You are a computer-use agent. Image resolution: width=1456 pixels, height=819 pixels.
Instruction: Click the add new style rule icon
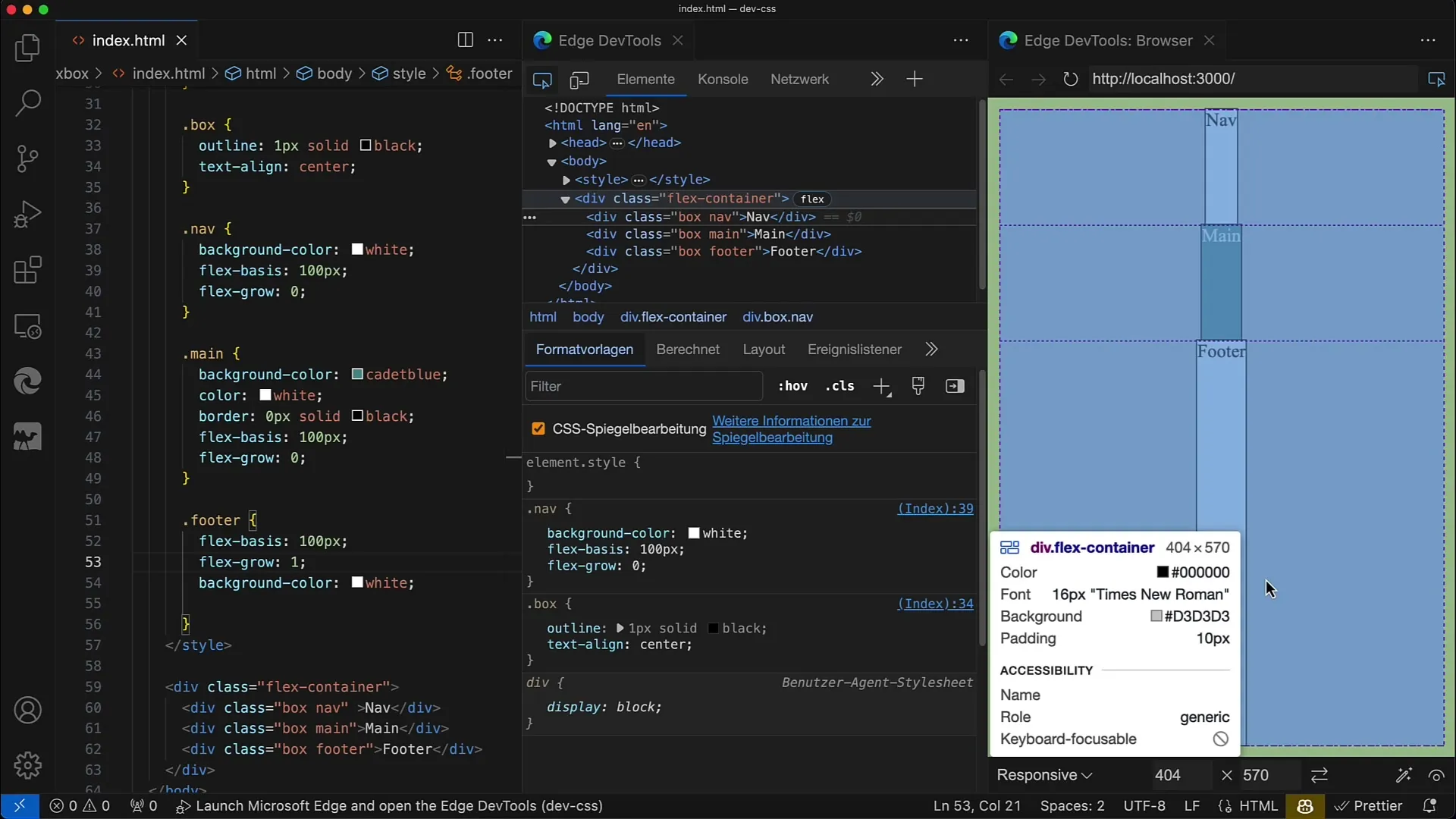tap(881, 387)
